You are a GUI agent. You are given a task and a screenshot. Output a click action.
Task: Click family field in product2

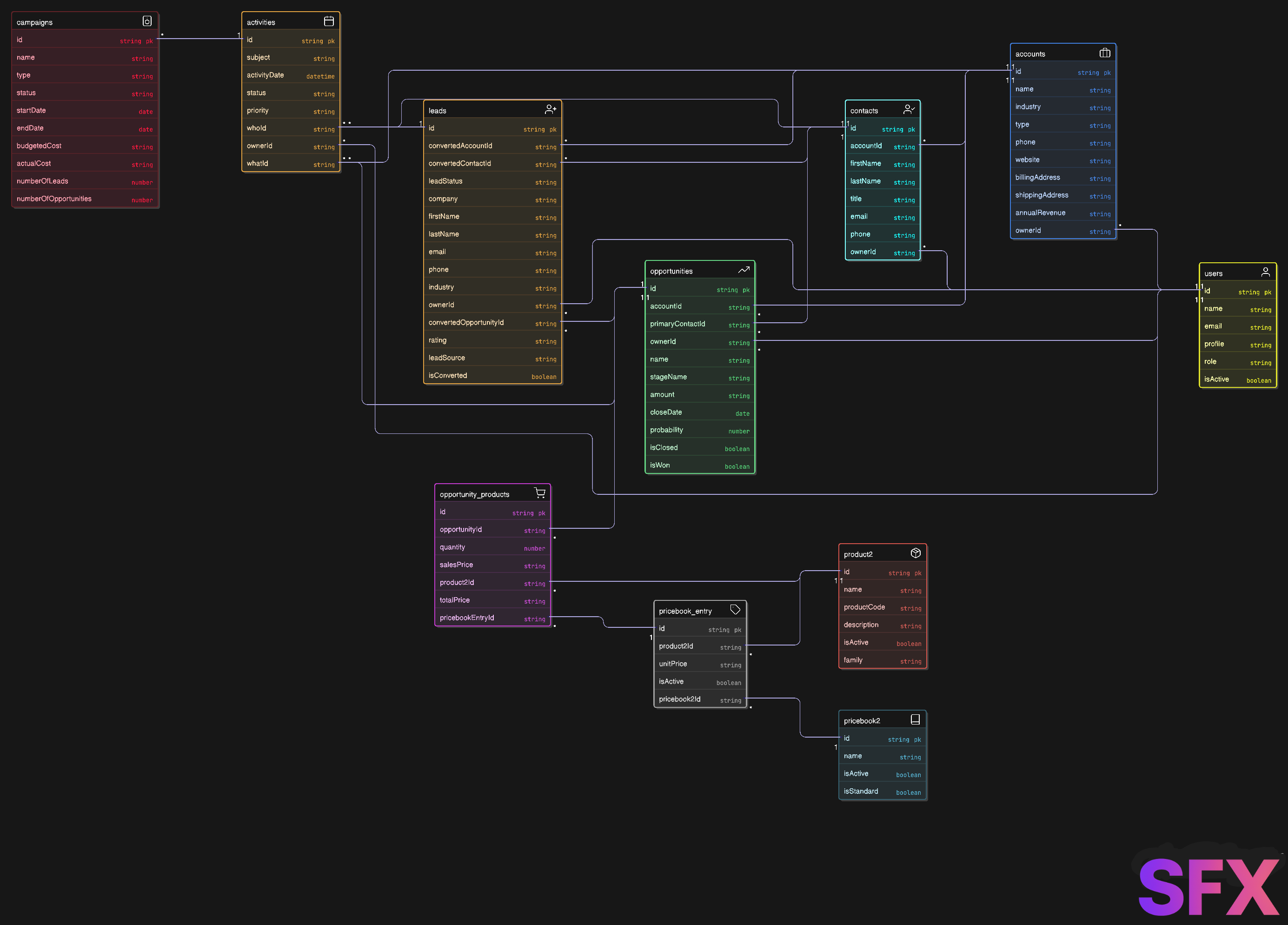point(883,660)
